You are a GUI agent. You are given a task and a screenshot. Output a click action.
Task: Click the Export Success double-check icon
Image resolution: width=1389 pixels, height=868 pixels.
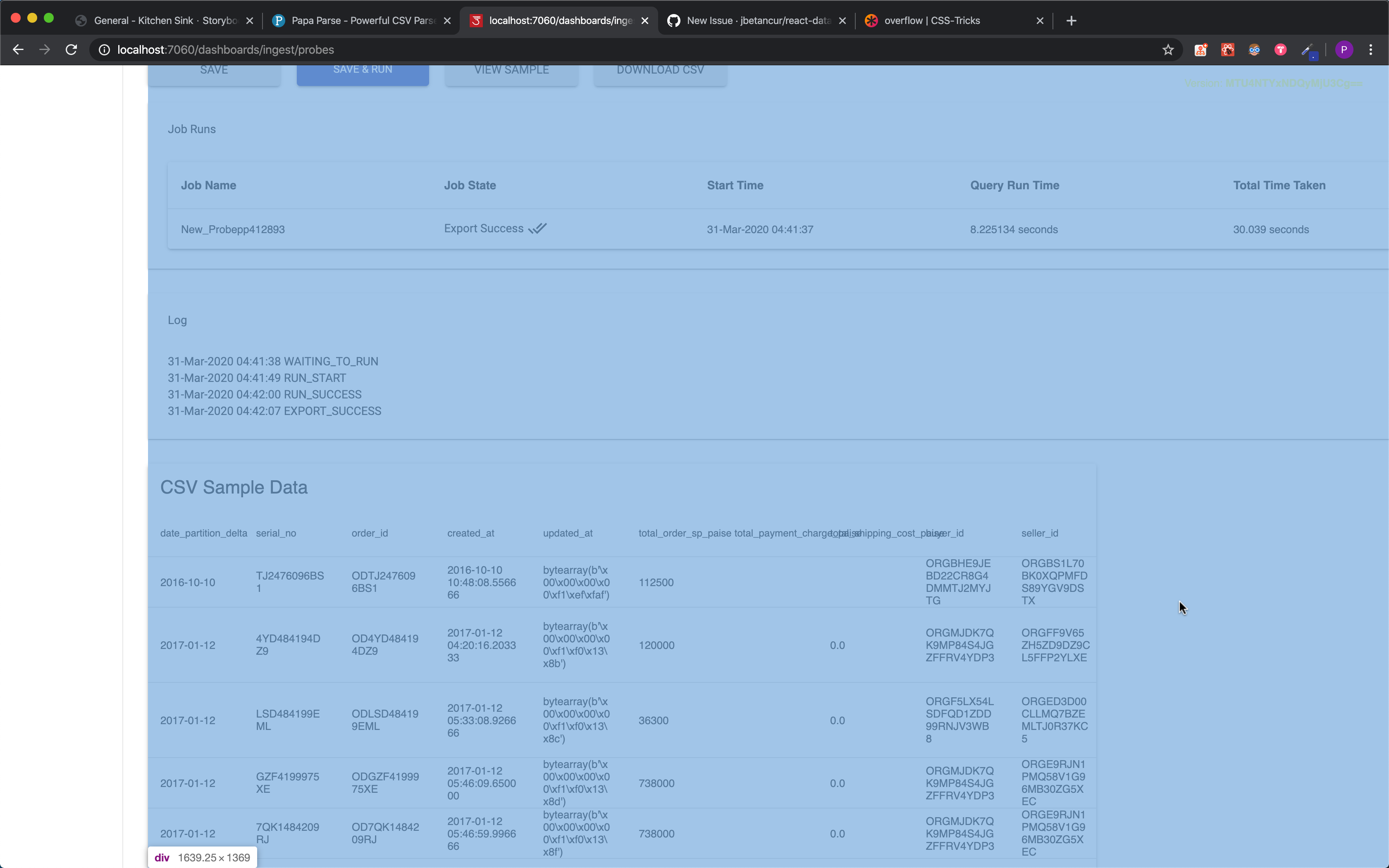[537, 229]
